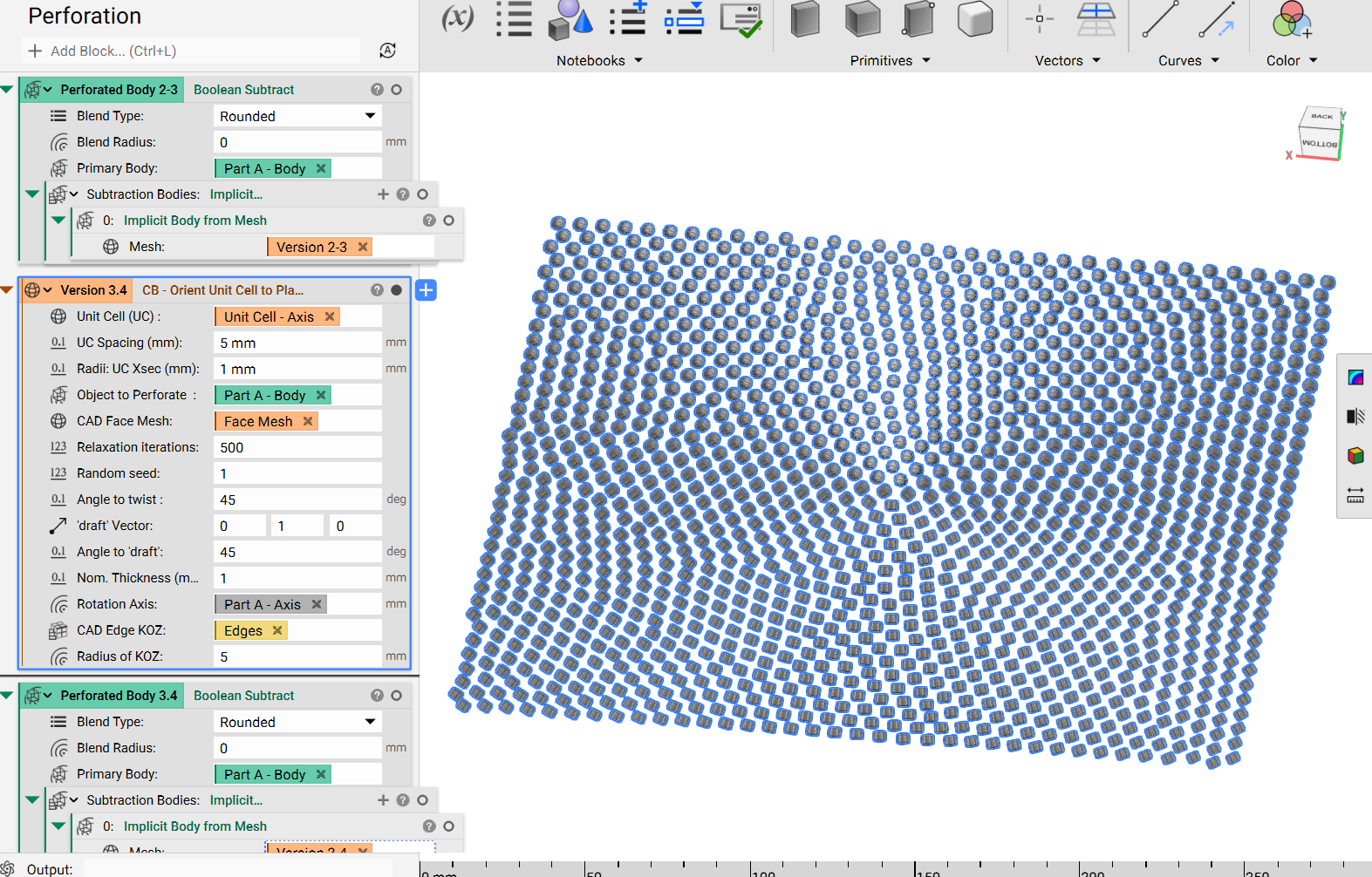Collapse the top Subtraction Bodies section
The height and width of the screenshot is (877, 1372).
pos(32,194)
